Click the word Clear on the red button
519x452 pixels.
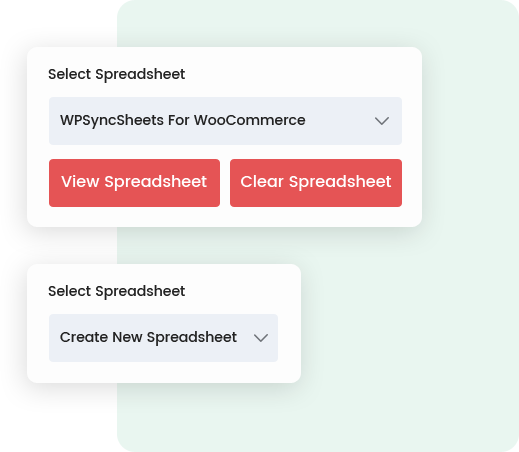click(x=262, y=182)
